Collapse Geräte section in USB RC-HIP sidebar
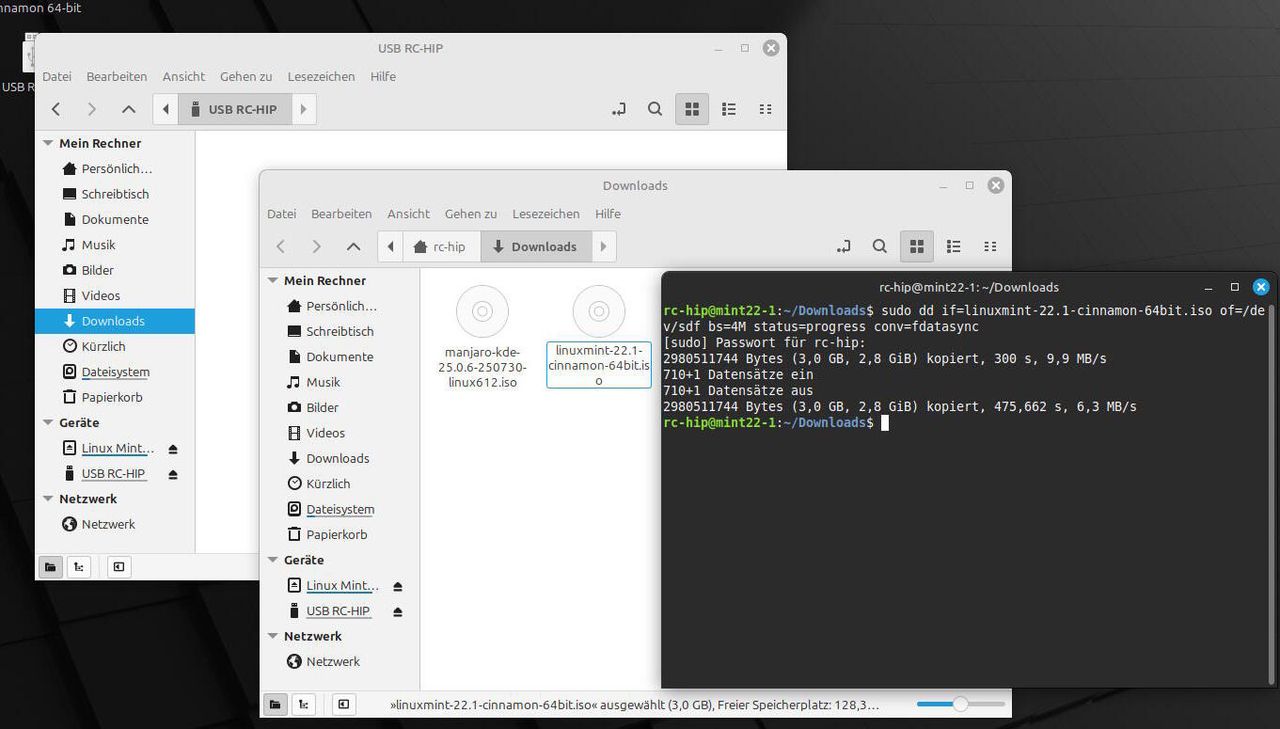This screenshot has width=1280, height=729. tap(48, 422)
